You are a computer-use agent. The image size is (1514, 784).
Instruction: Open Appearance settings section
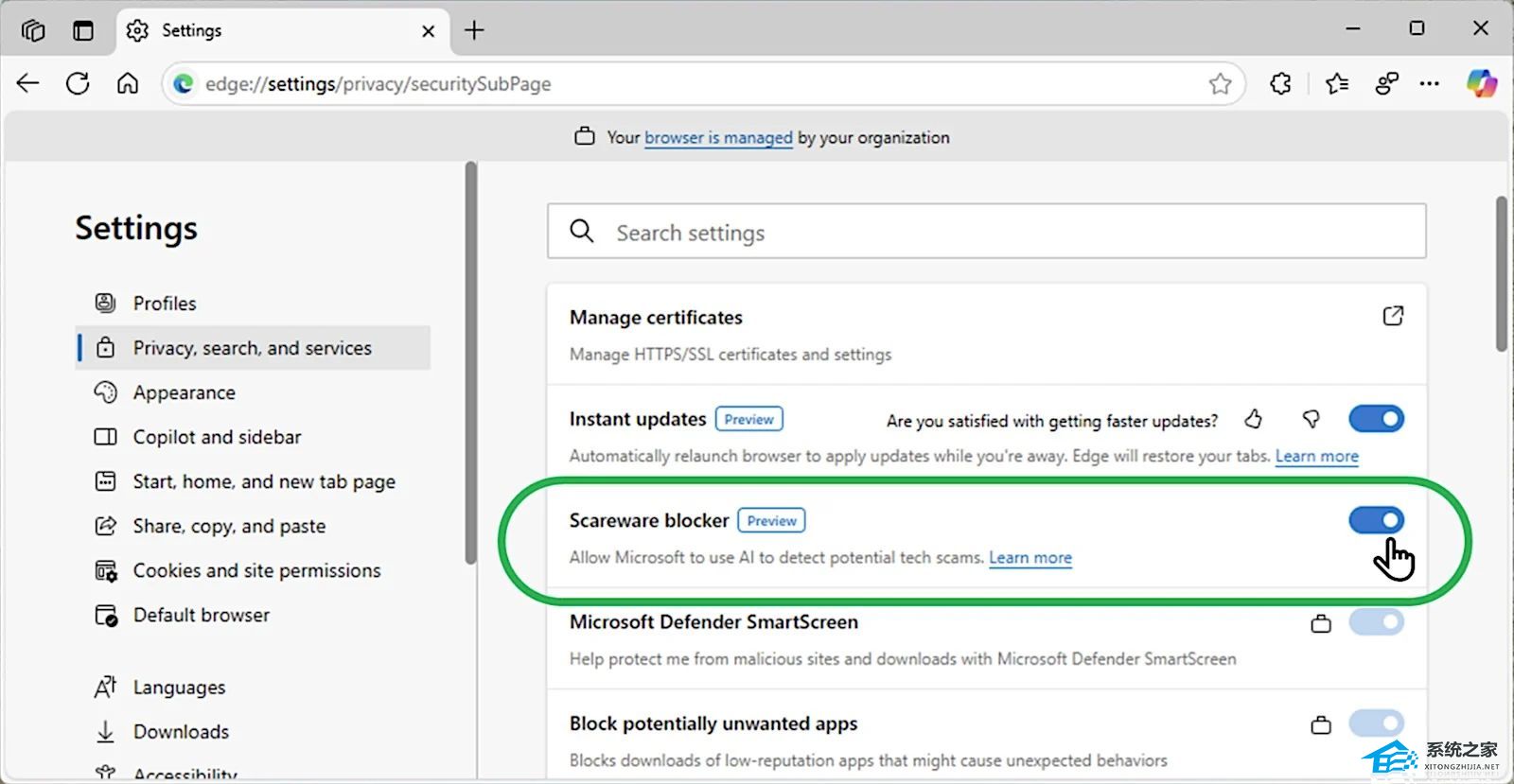click(x=253, y=392)
